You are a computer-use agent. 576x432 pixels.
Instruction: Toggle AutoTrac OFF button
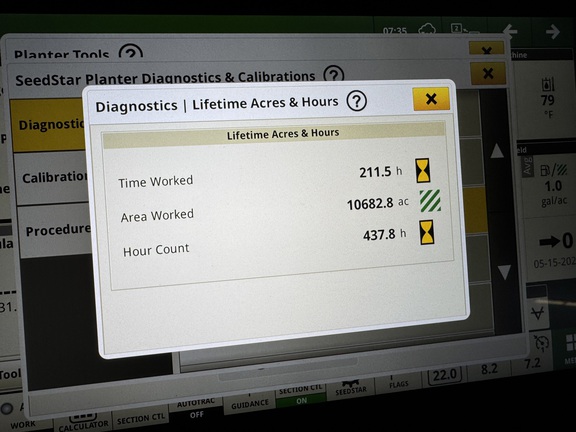tap(196, 408)
